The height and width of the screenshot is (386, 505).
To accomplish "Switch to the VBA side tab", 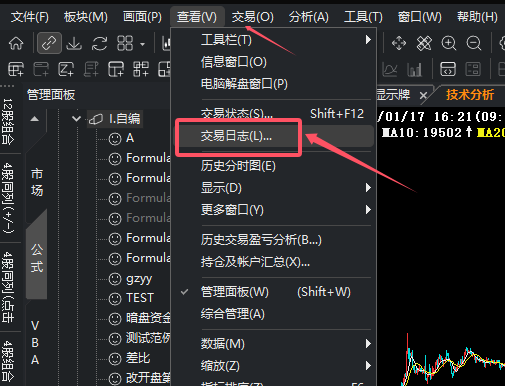I will (x=35, y=343).
